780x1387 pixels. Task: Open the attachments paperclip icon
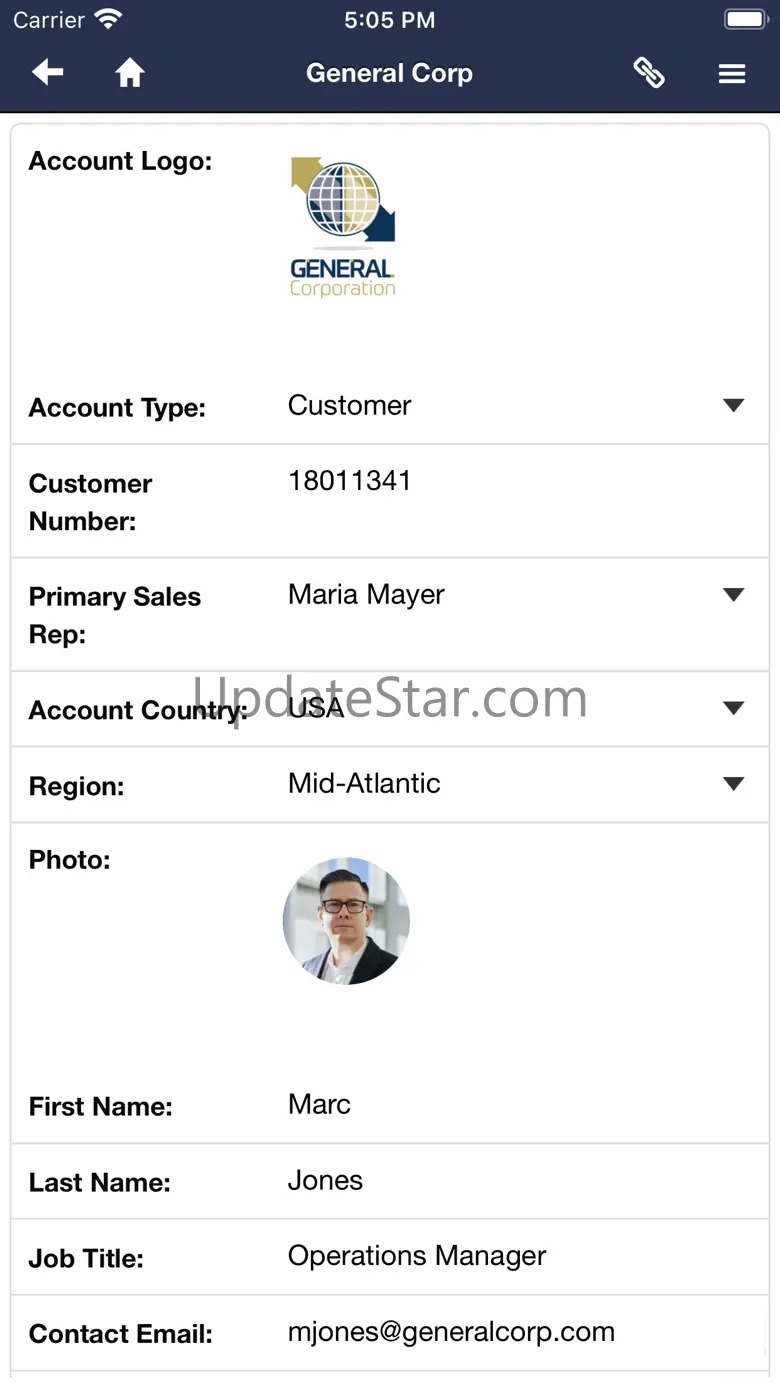tap(649, 73)
